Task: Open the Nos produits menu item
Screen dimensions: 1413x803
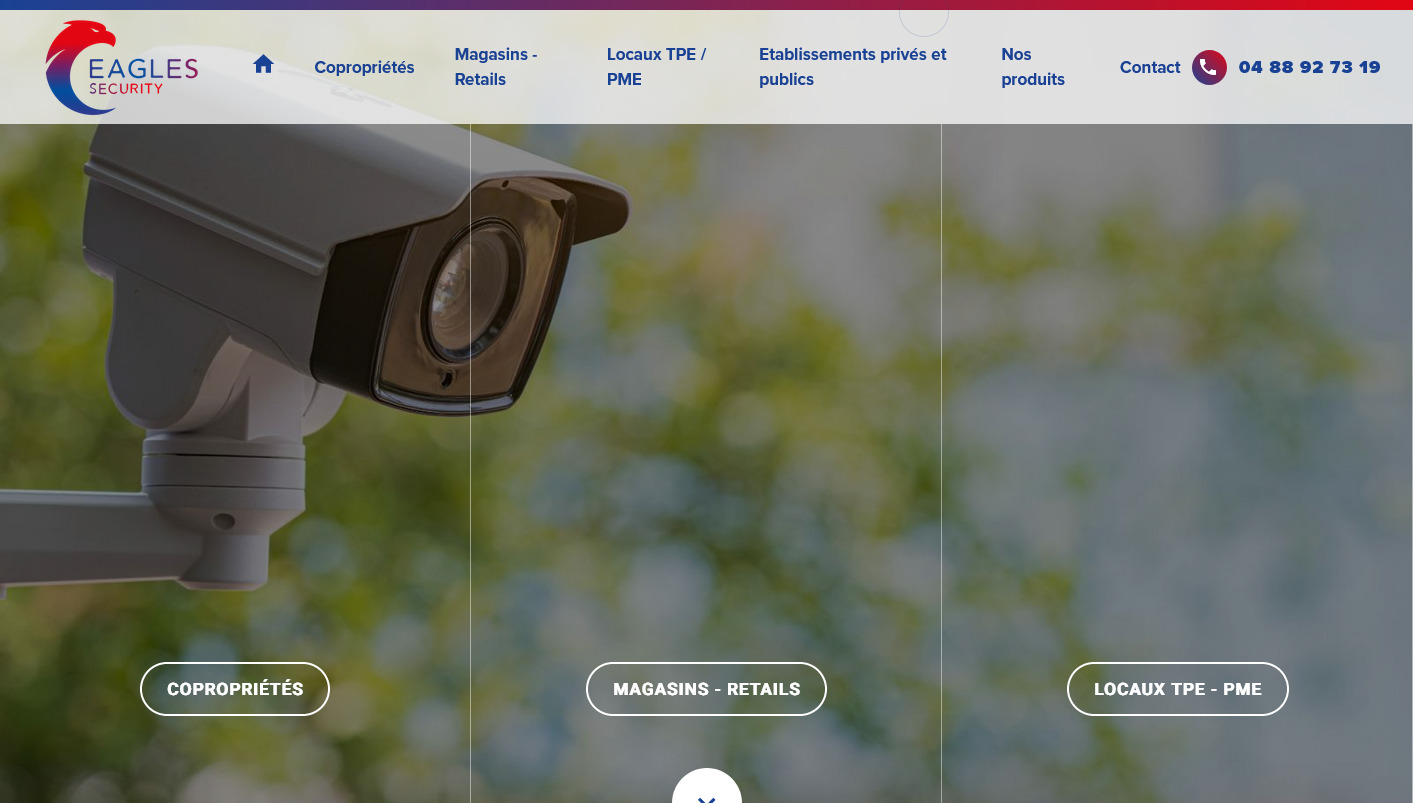Action: (1032, 67)
